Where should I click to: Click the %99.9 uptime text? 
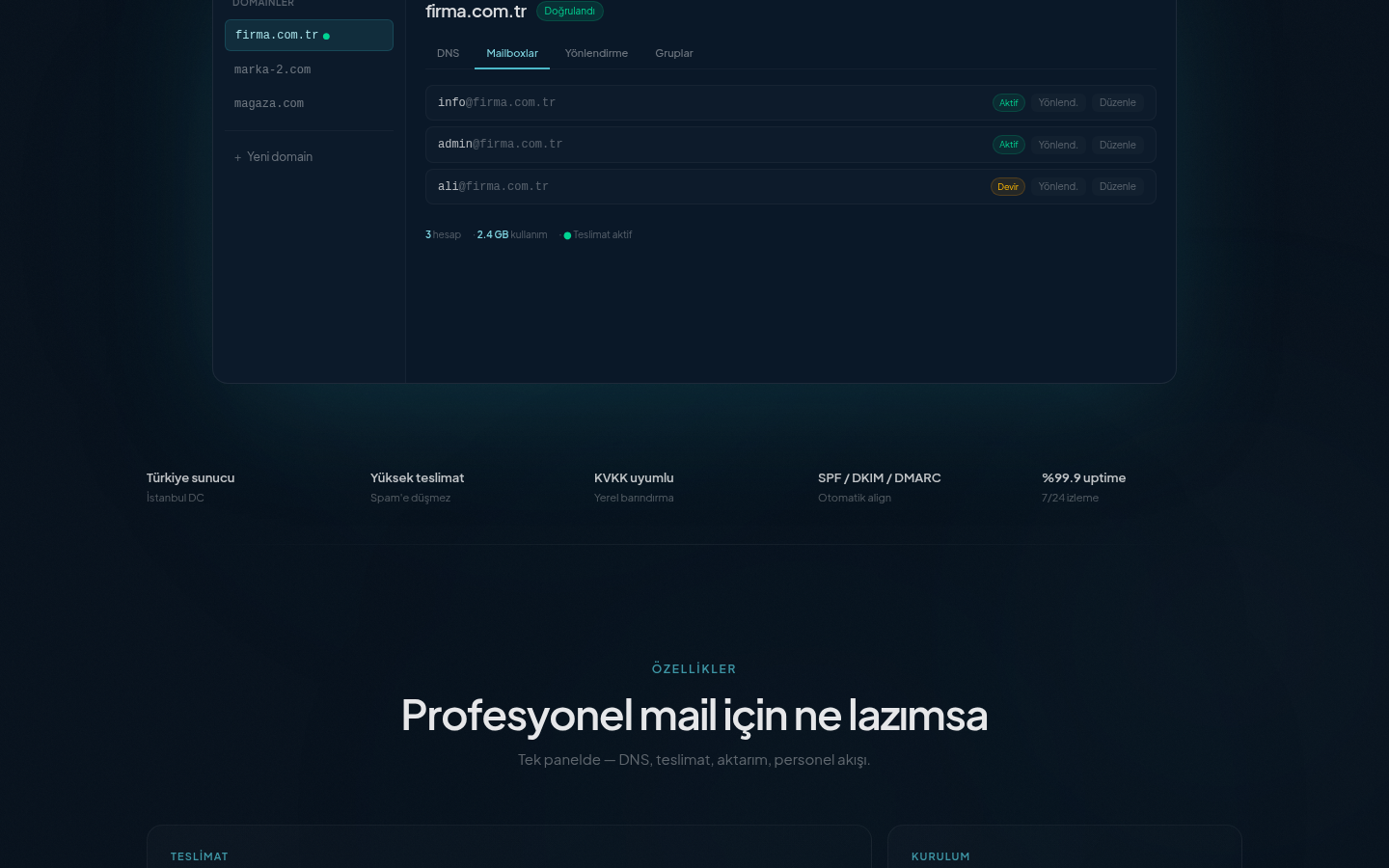[1083, 477]
